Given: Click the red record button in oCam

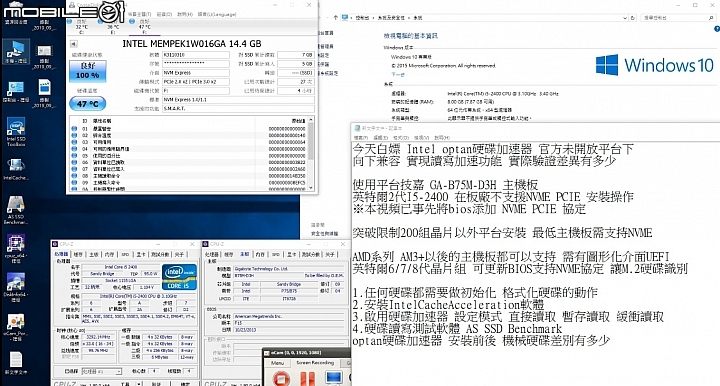Looking at the screenshot, I should click(x=281, y=379).
